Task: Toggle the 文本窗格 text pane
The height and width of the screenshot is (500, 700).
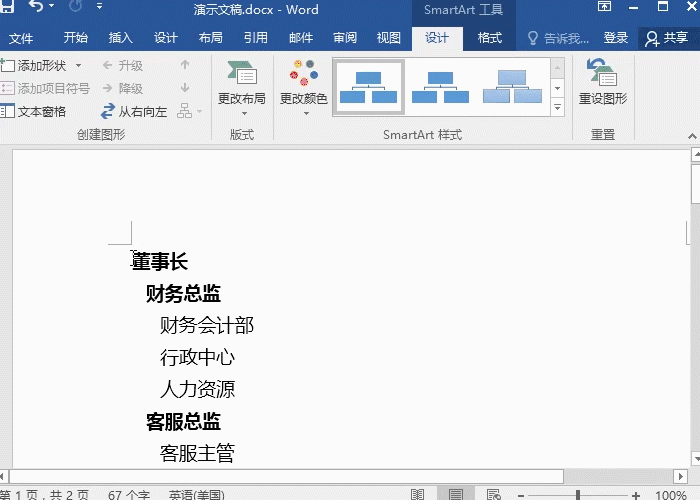Action: click(33, 111)
